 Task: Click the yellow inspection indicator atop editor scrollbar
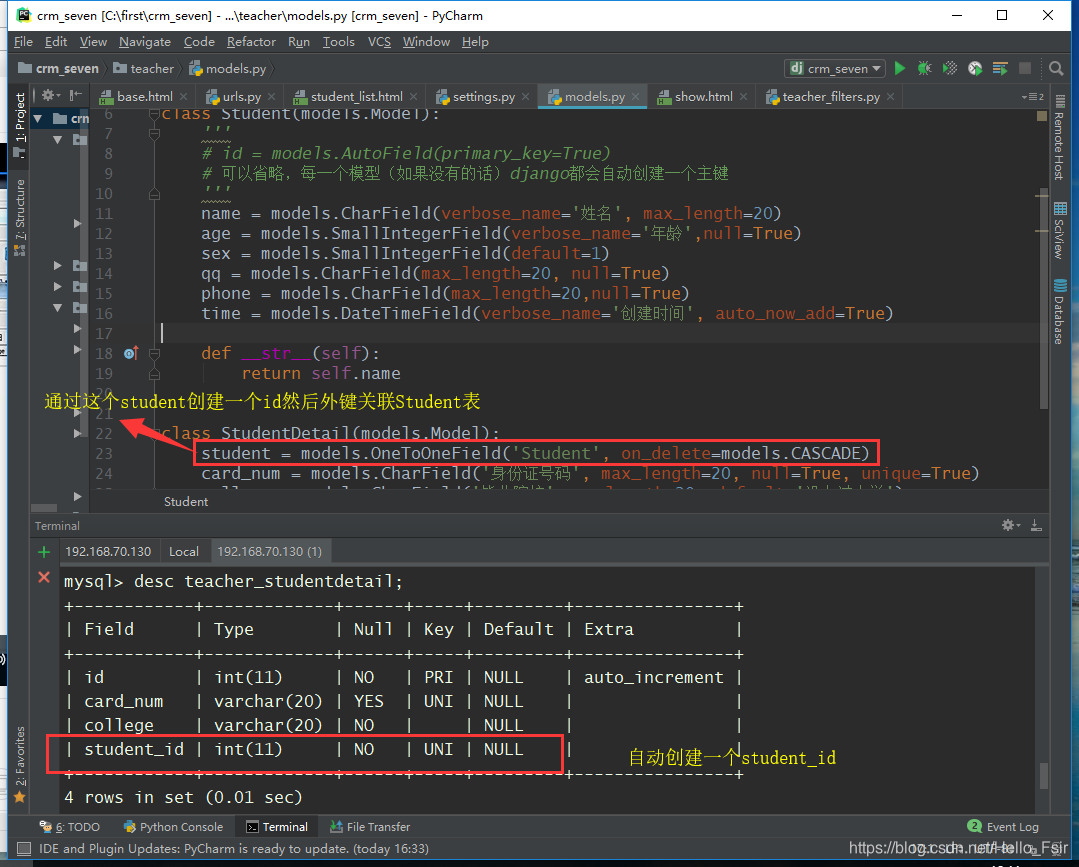[x=1042, y=116]
